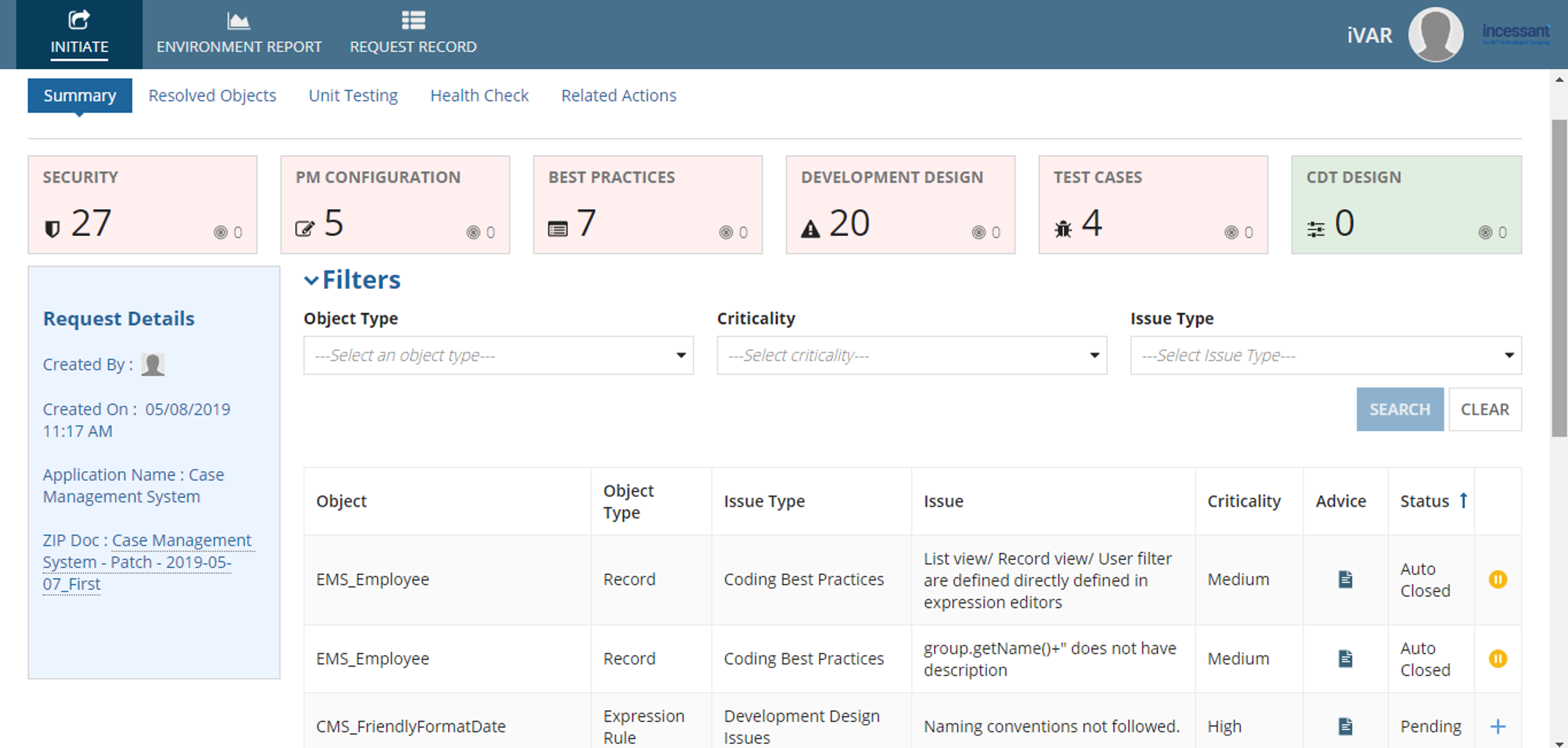Open advice document for CMS_FriendlyFormatDate row
Image resolution: width=1568 pixels, height=748 pixels.
(x=1345, y=726)
